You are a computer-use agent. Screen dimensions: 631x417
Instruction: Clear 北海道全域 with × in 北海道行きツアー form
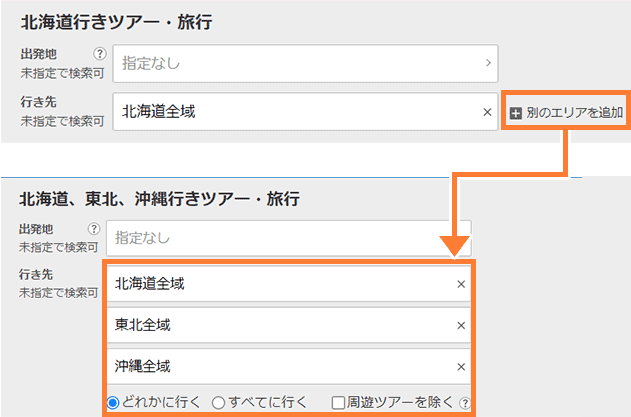[487, 112]
